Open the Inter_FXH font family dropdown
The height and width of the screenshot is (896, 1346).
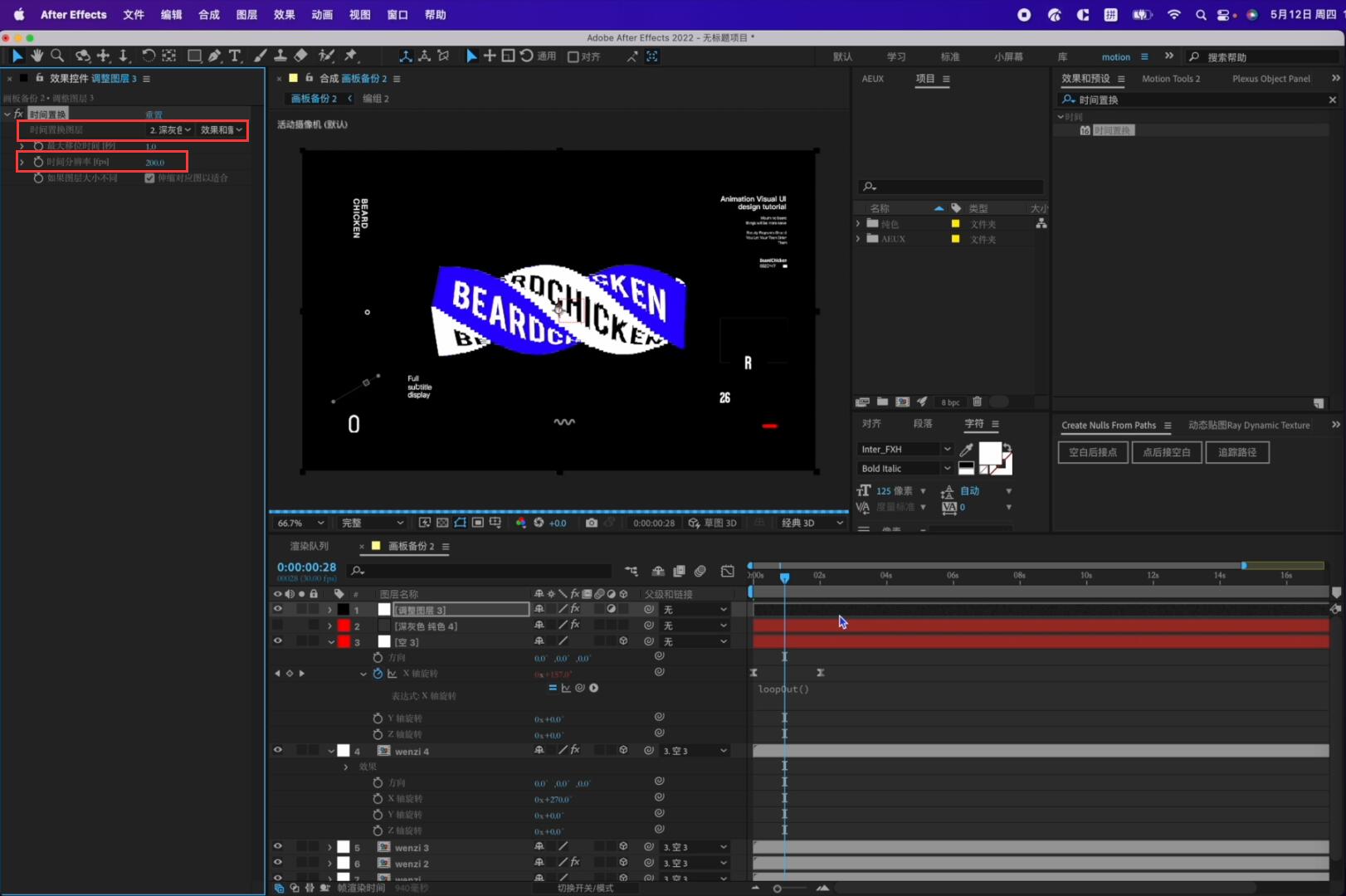(905, 449)
